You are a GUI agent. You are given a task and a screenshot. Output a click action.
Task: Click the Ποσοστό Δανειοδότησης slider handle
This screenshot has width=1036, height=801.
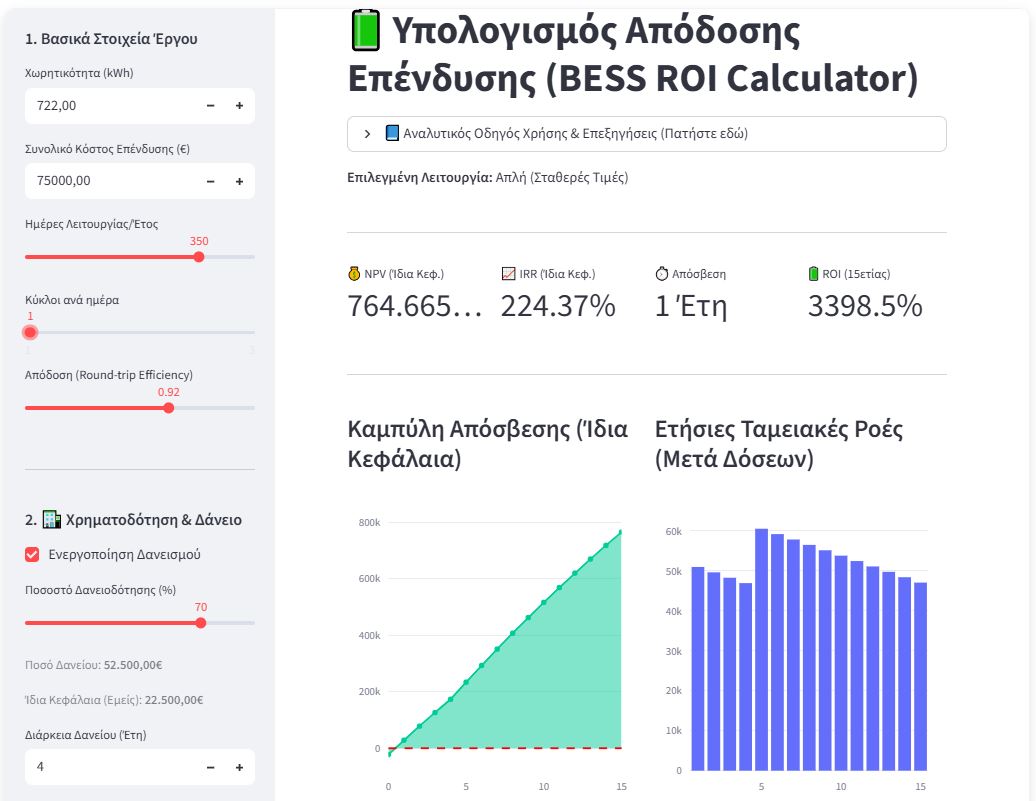tap(201, 623)
